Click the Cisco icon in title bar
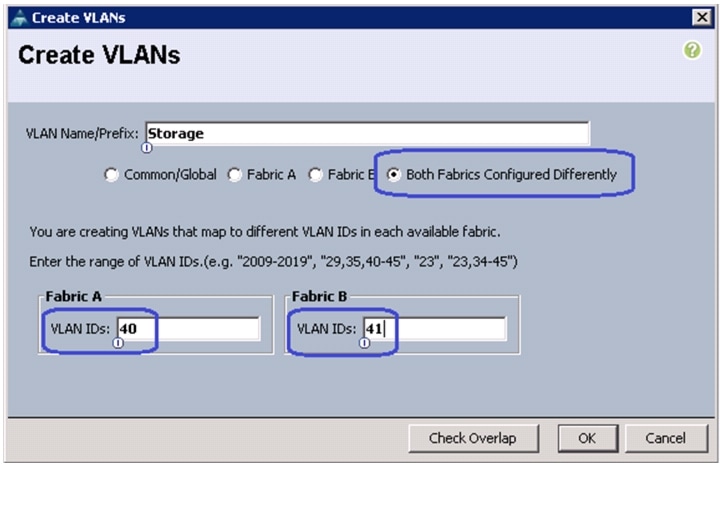 pos(19,18)
